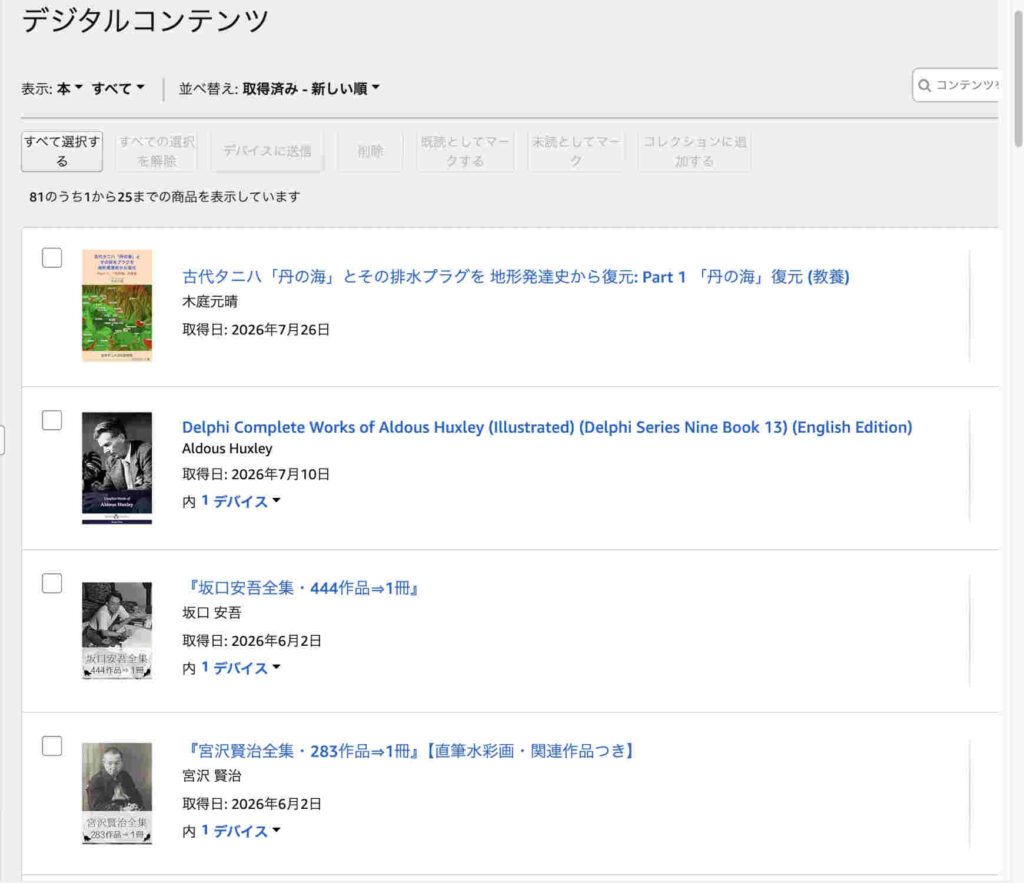Open the sort dropdown 取得済み - 新しい順

311,88
